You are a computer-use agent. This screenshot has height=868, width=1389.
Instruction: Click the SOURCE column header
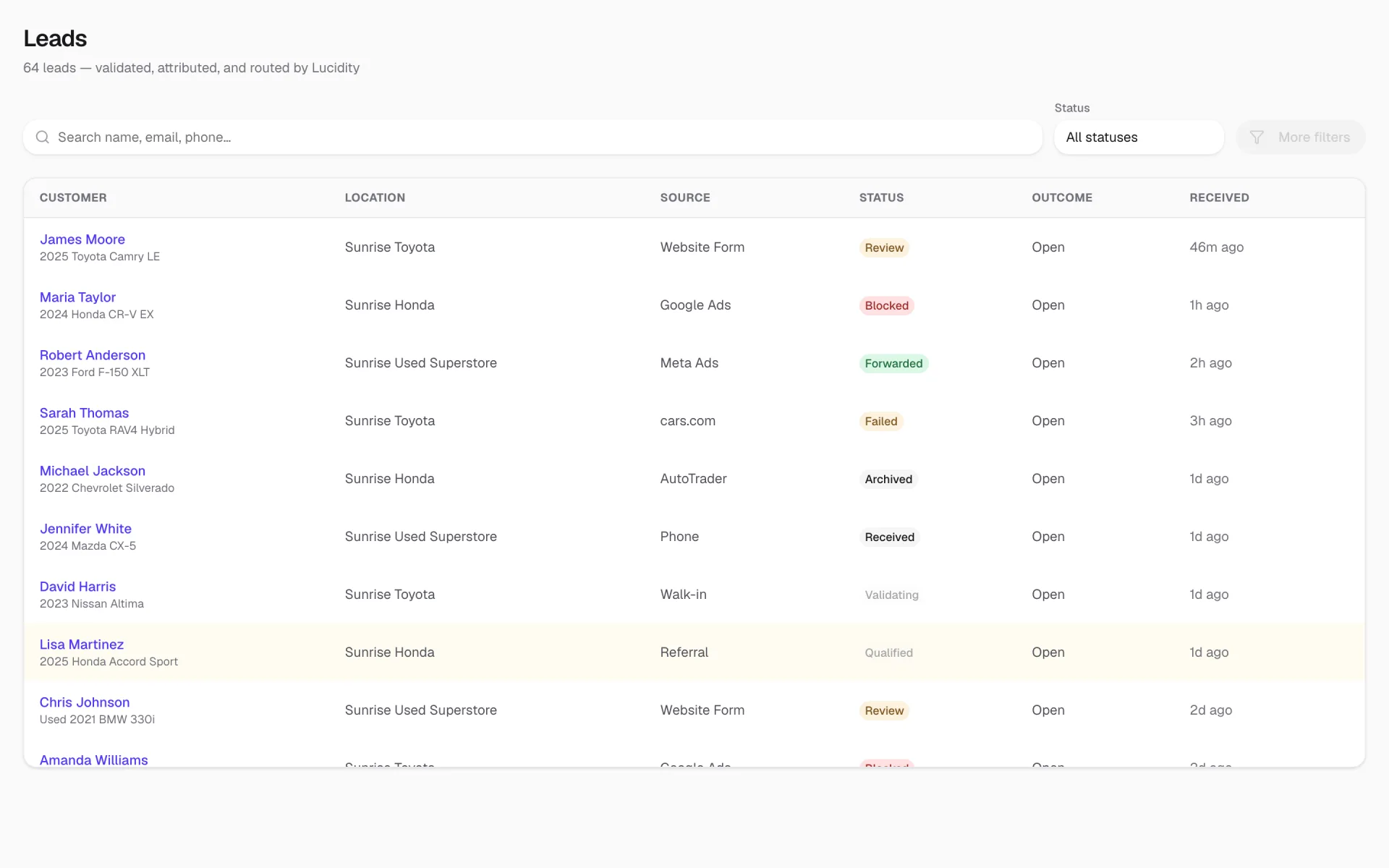pos(685,197)
